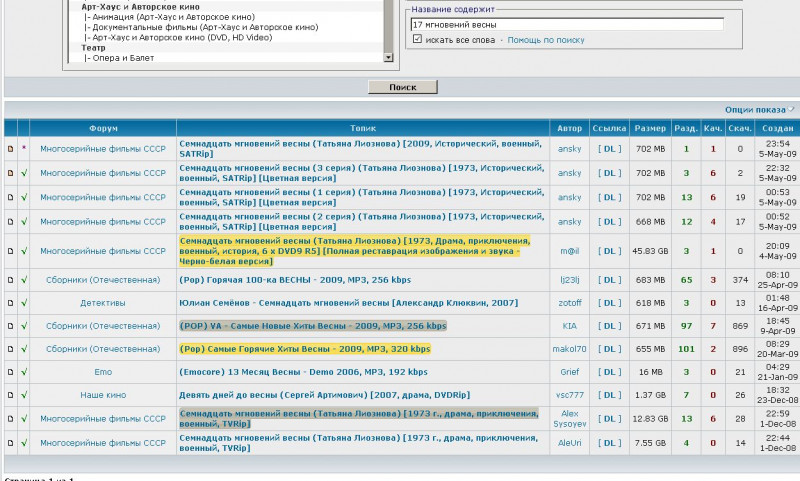800x481 pixels.
Task: Sort results by Форум column header
Action: coord(103,128)
